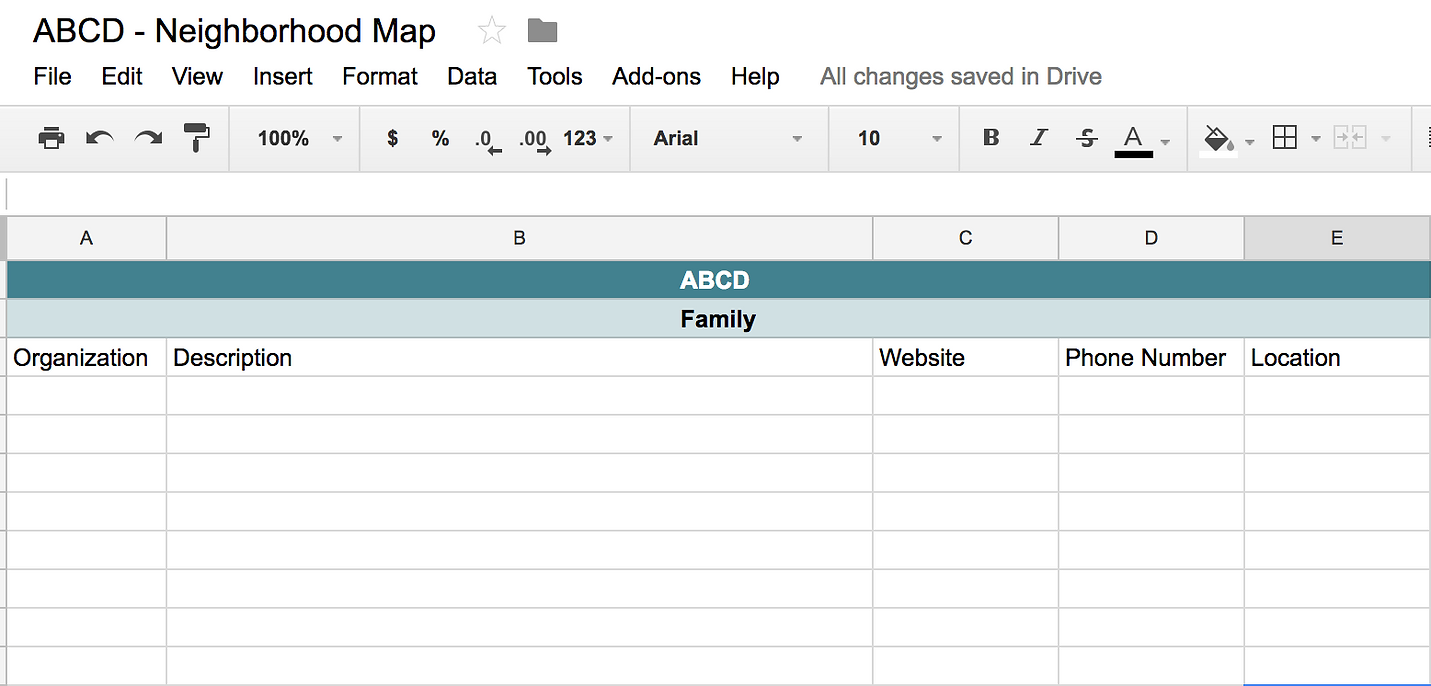Open the 100% zoom dropdown

(x=299, y=138)
